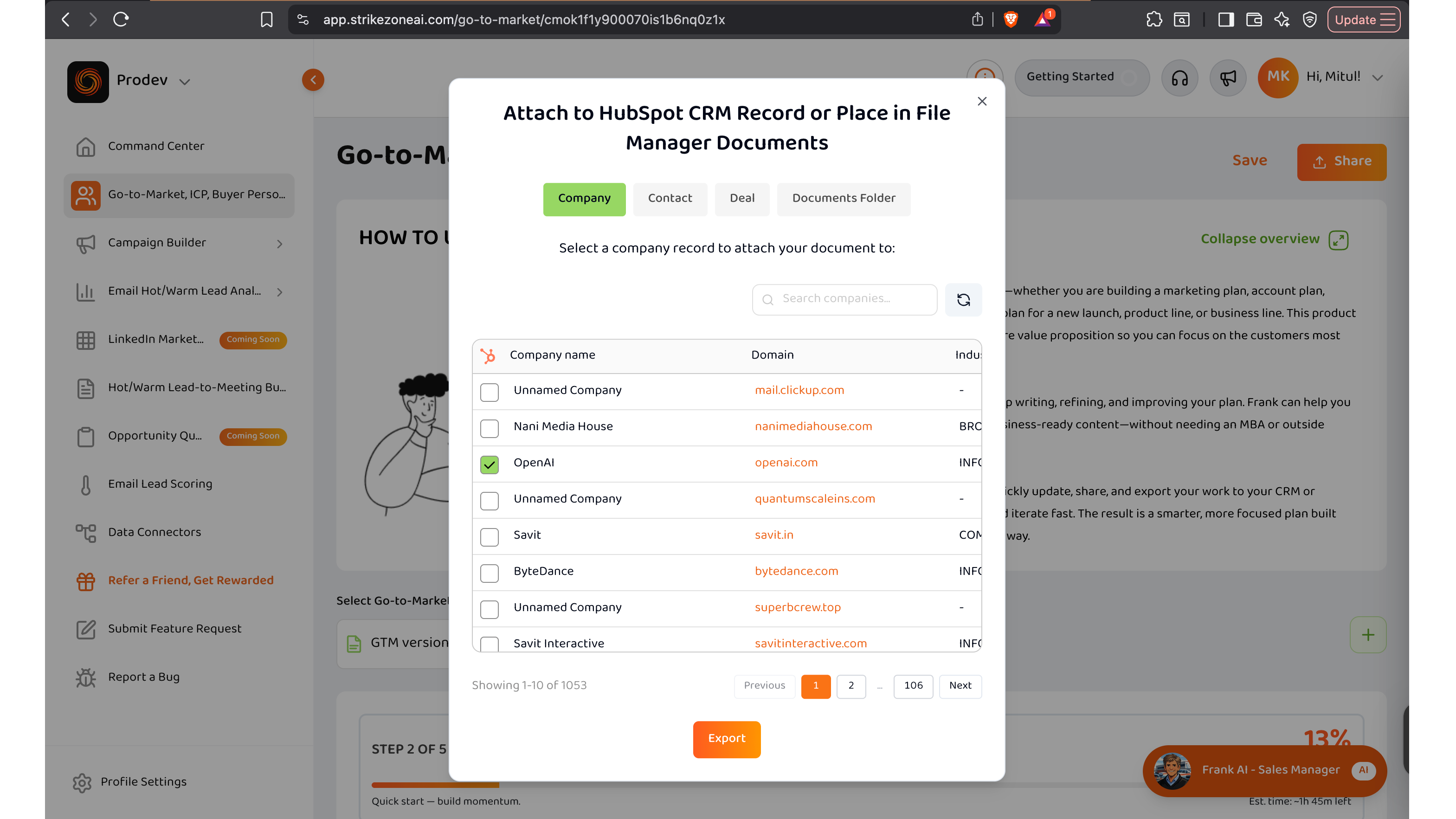Reload the page with the refresh icon
The height and width of the screenshot is (819, 1456).
[x=121, y=20]
